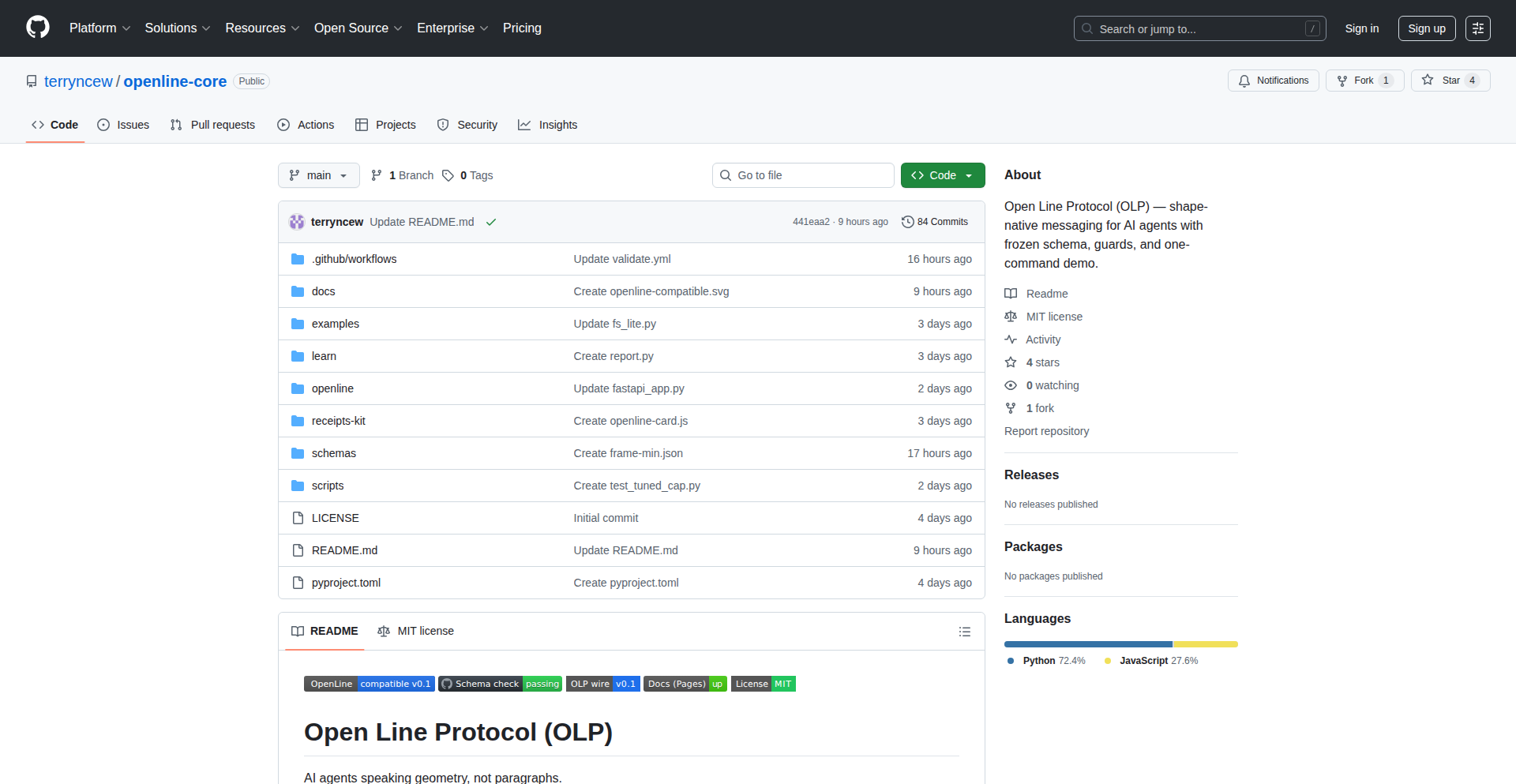Switch to the Issues tab

(123, 125)
